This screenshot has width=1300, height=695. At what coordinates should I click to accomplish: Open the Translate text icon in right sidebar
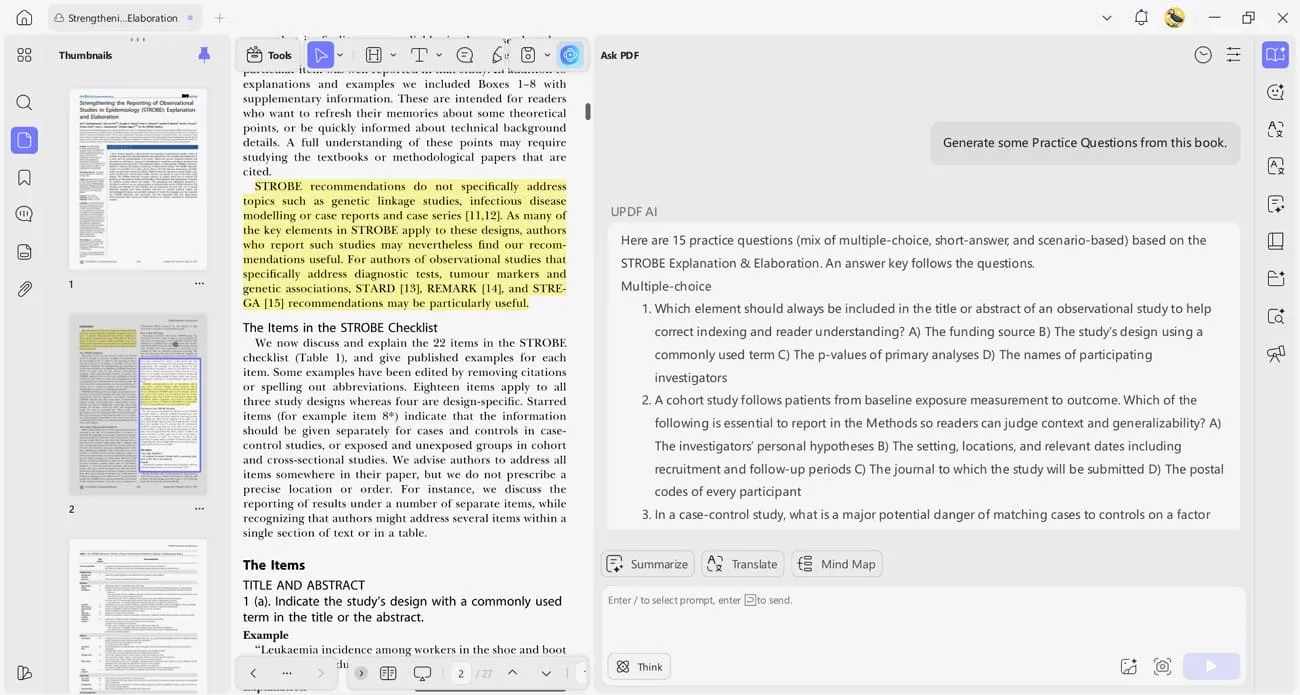click(x=1275, y=130)
